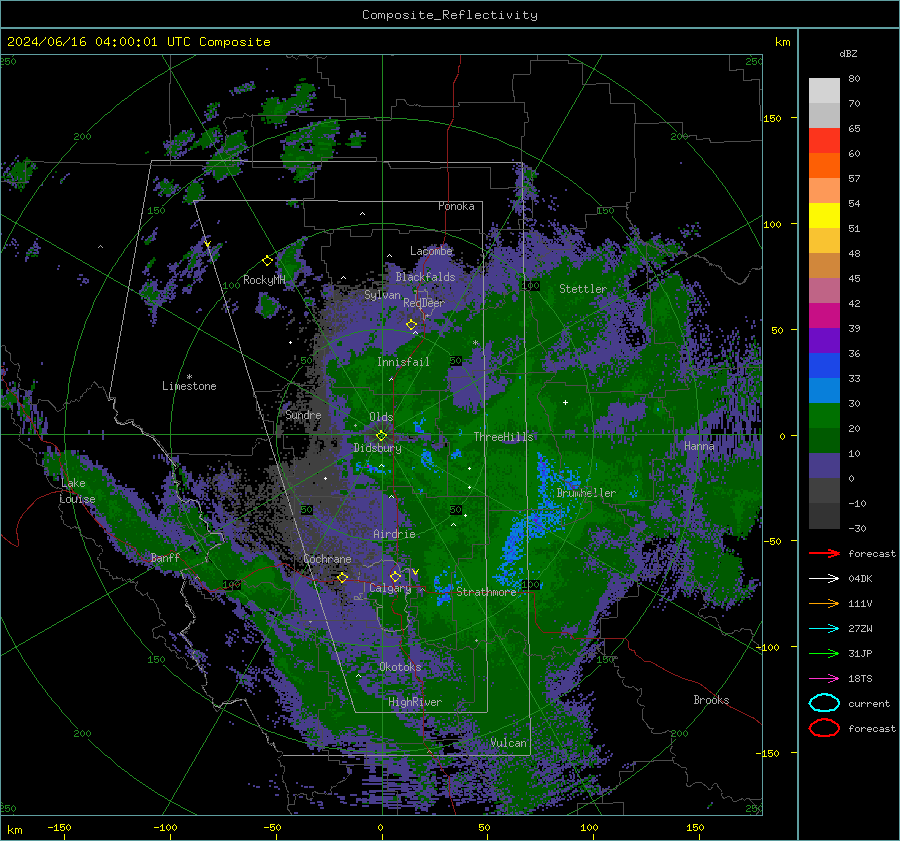This screenshot has width=900, height=841.
Task: Click the HighRiver town label
Action: coord(415,702)
